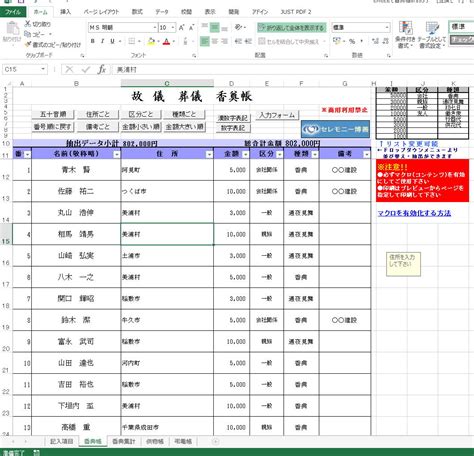Click the increase decimal icon
The image size is (474, 456).
[376, 41]
